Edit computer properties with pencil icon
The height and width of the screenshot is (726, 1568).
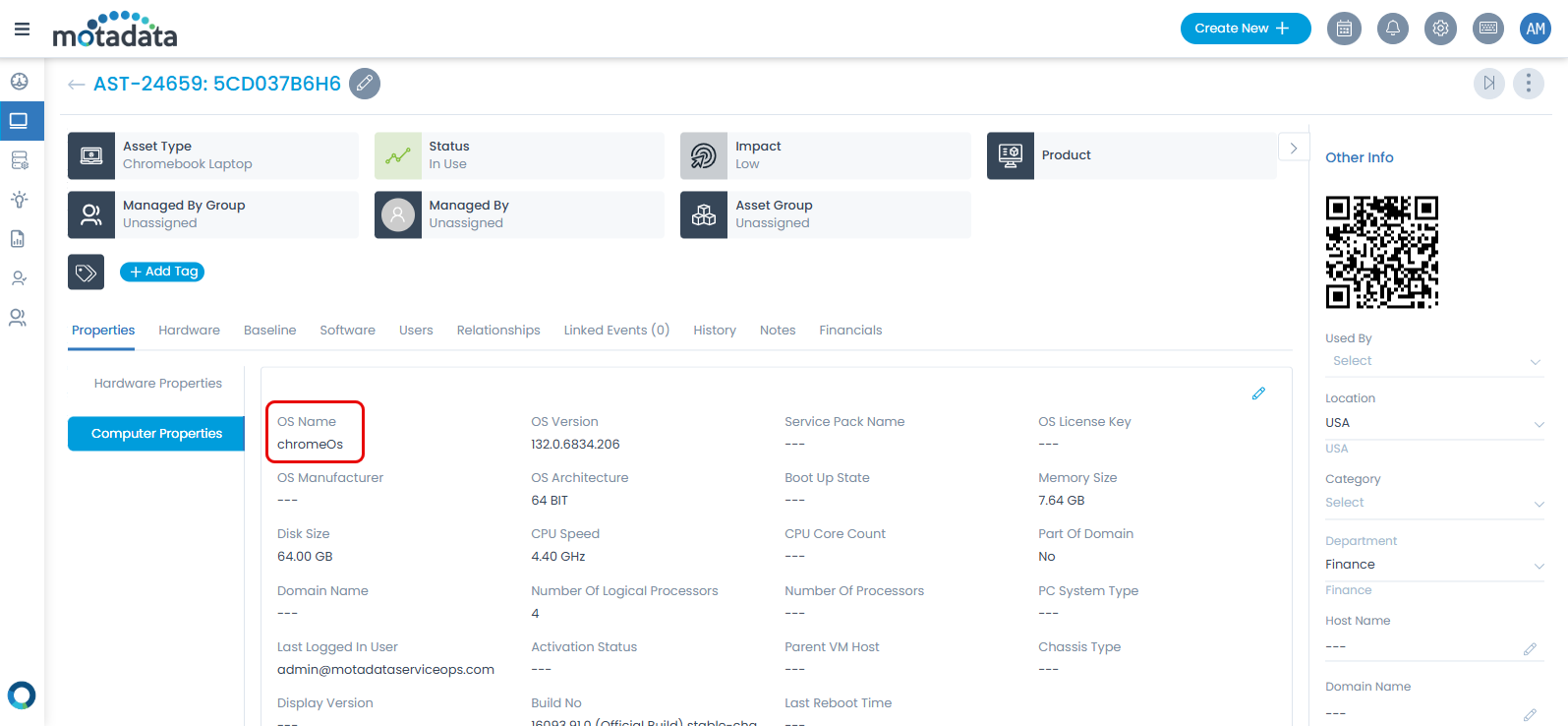(x=1258, y=393)
